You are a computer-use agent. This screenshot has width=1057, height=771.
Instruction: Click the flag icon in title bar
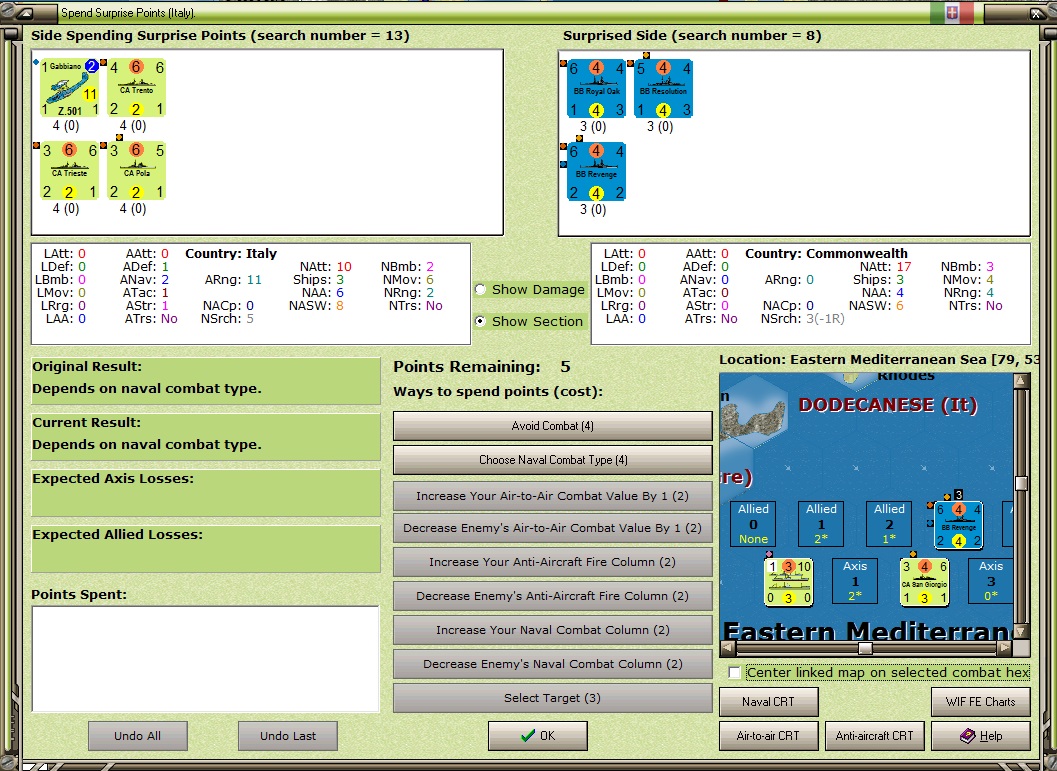point(952,12)
